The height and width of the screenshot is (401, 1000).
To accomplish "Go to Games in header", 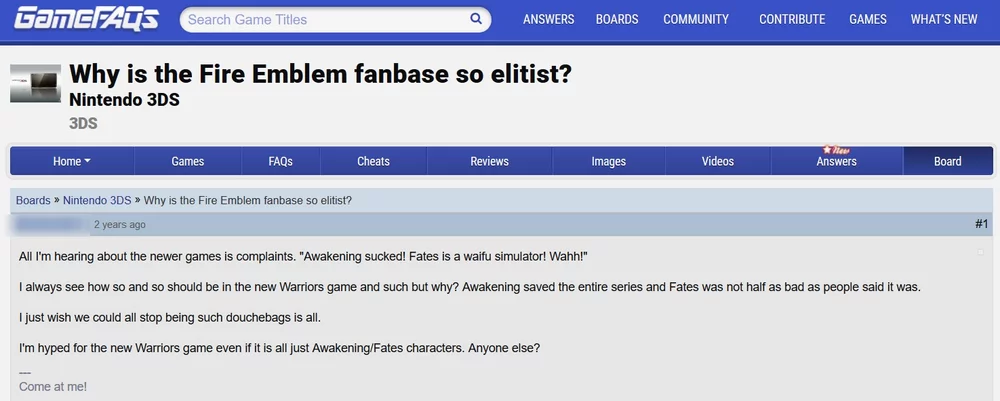I will 868,19.
